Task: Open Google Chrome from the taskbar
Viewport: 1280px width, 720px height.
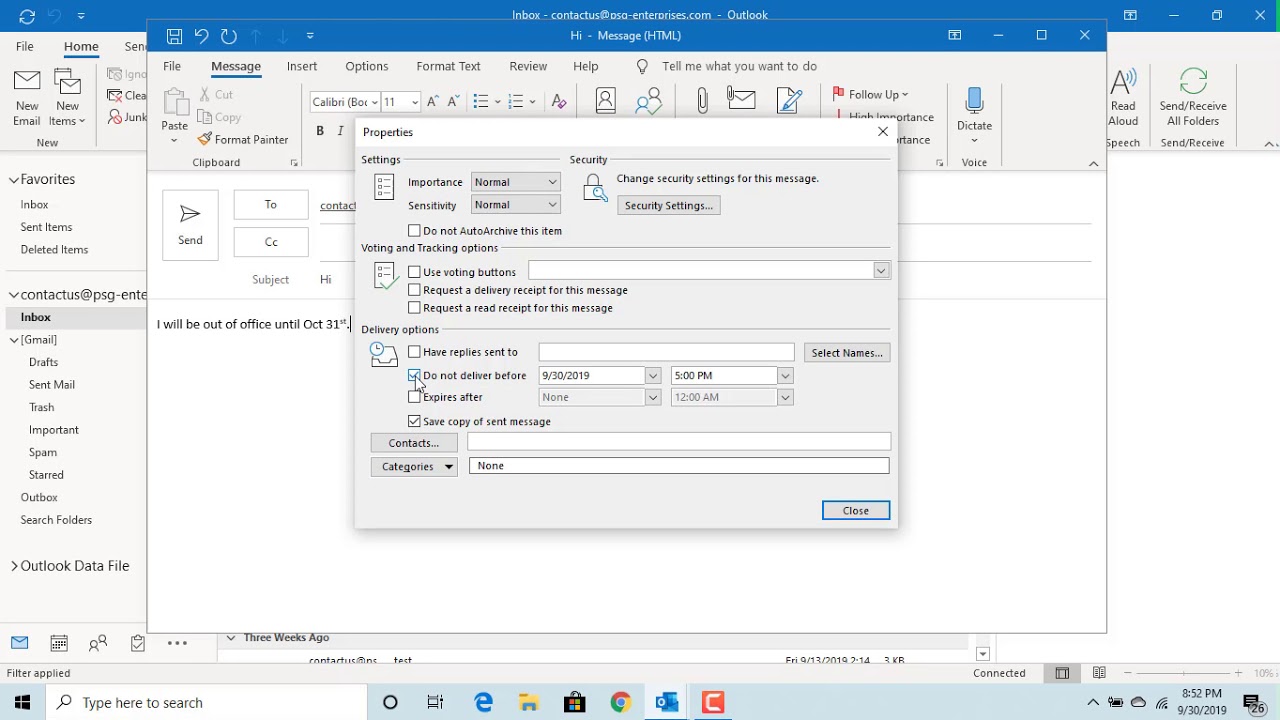Action: [621, 703]
